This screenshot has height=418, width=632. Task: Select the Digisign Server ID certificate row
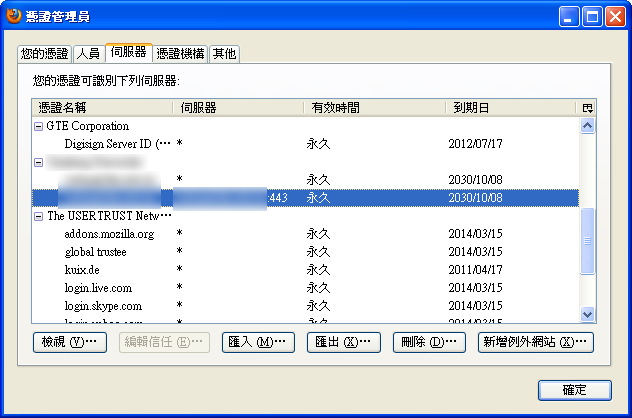(x=305, y=144)
